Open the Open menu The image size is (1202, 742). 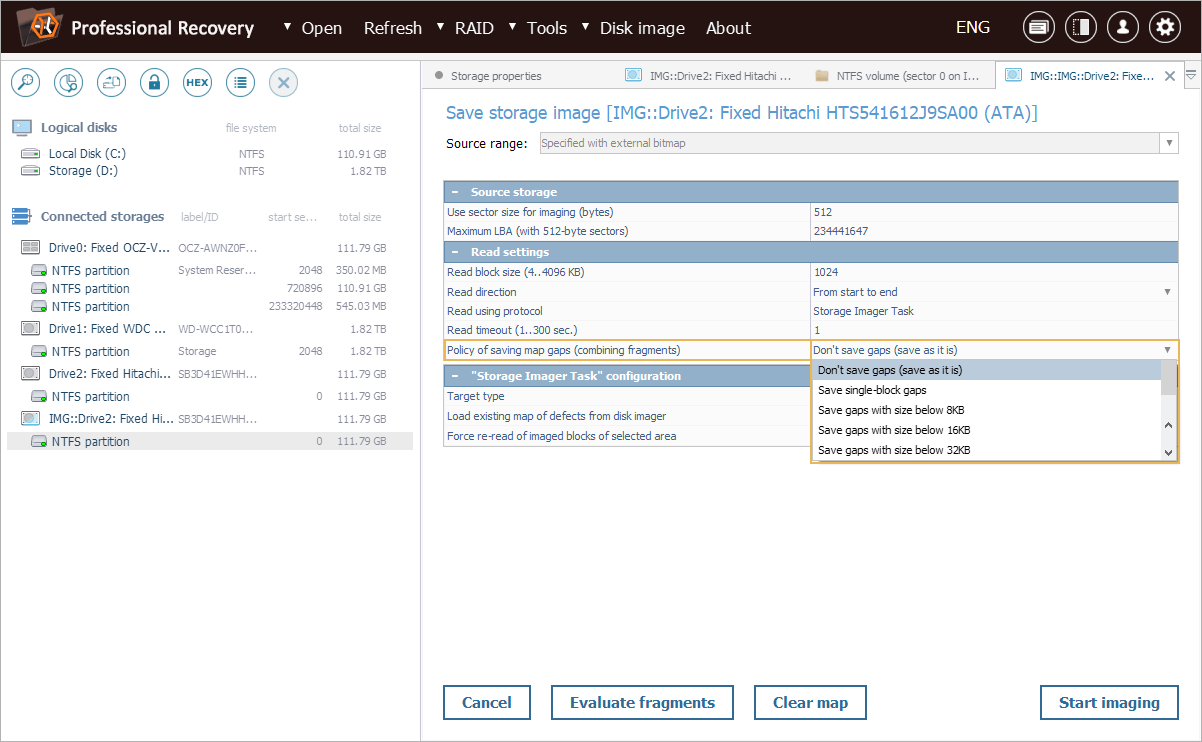pyautogui.click(x=321, y=28)
